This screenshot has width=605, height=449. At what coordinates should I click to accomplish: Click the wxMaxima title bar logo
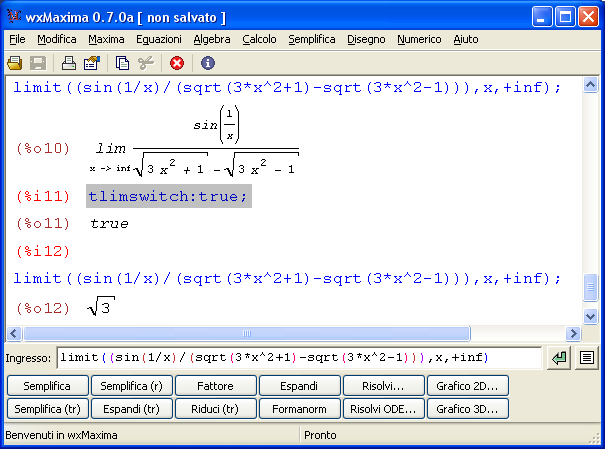pyautogui.click(x=14, y=17)
